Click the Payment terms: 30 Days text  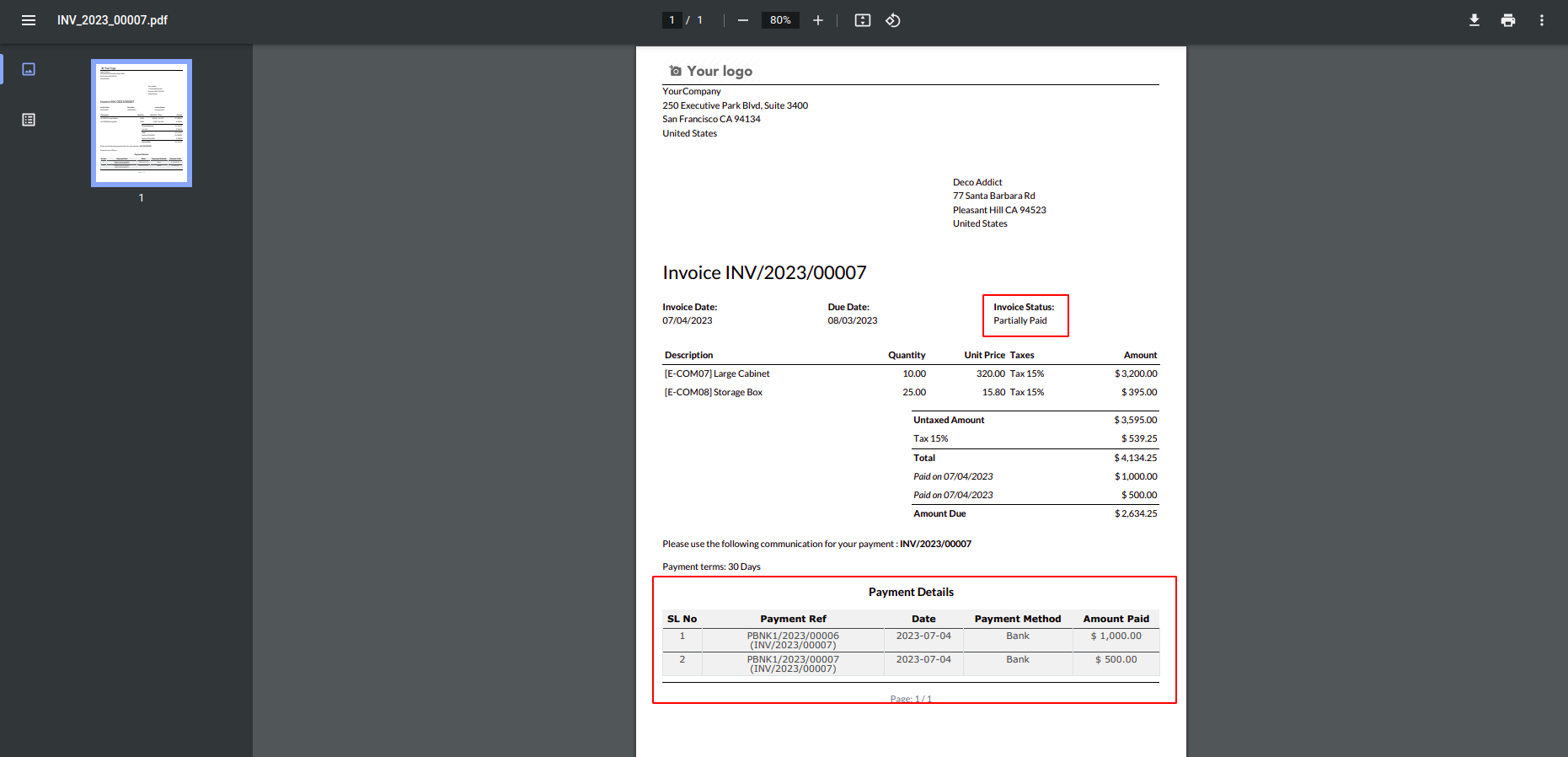click(711, 567)
